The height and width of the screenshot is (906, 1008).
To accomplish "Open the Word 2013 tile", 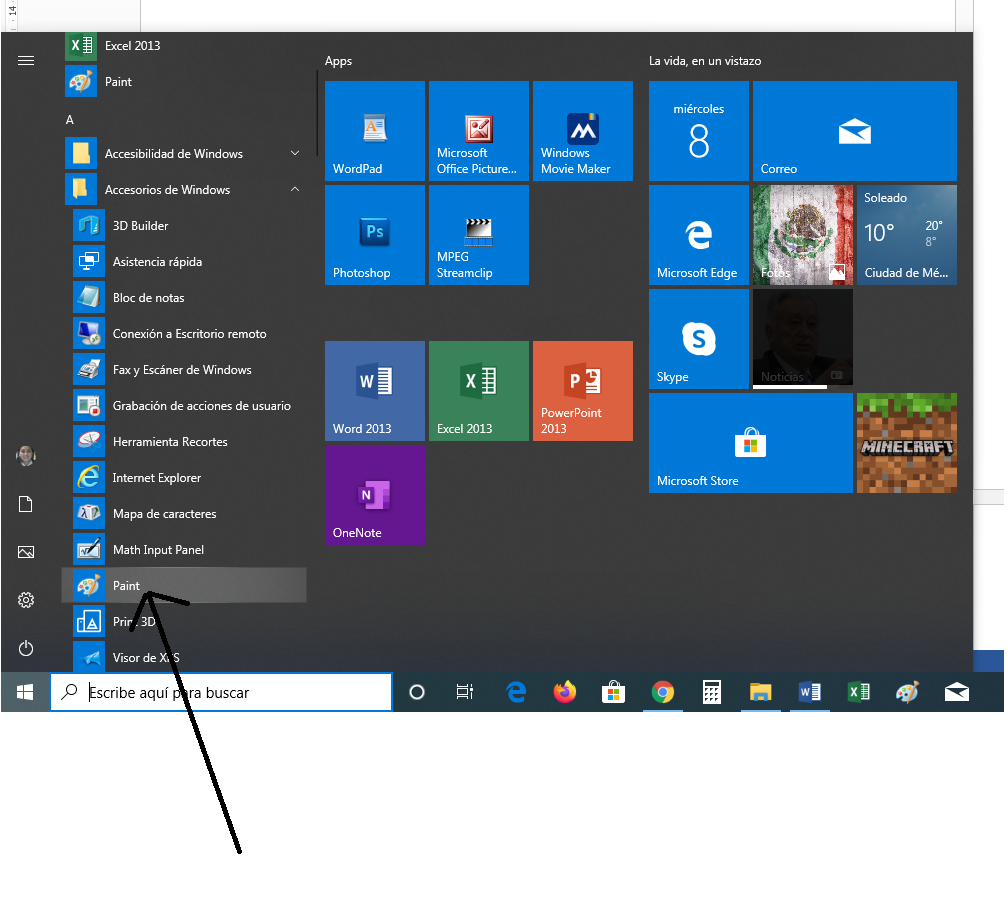I will pos(375,391).
